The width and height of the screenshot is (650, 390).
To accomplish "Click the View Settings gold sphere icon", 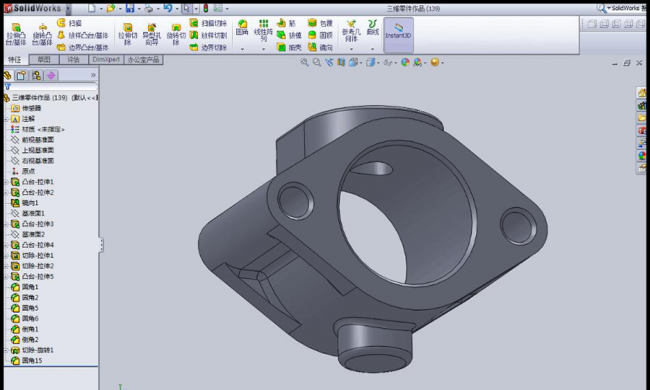I will tap(434, 62).
